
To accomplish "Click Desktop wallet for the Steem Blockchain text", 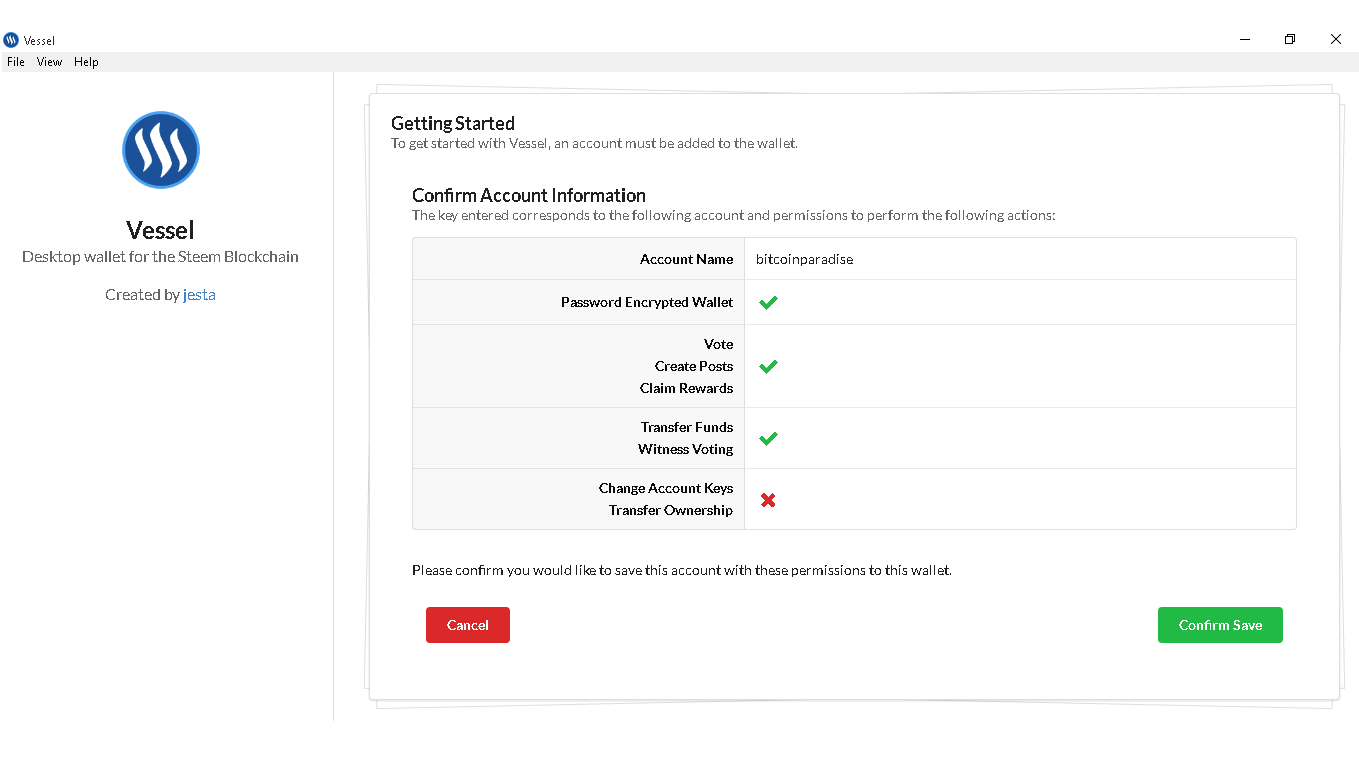I will click(160, 257).
